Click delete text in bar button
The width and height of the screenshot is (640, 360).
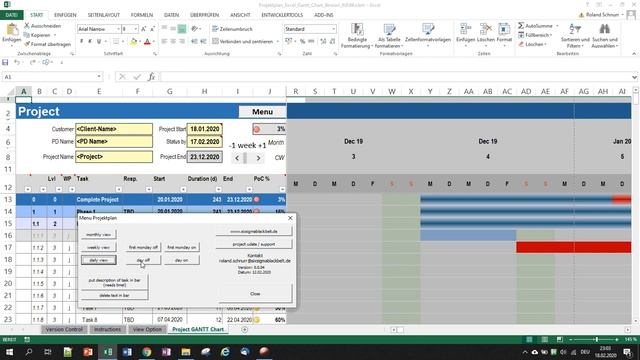114,295
